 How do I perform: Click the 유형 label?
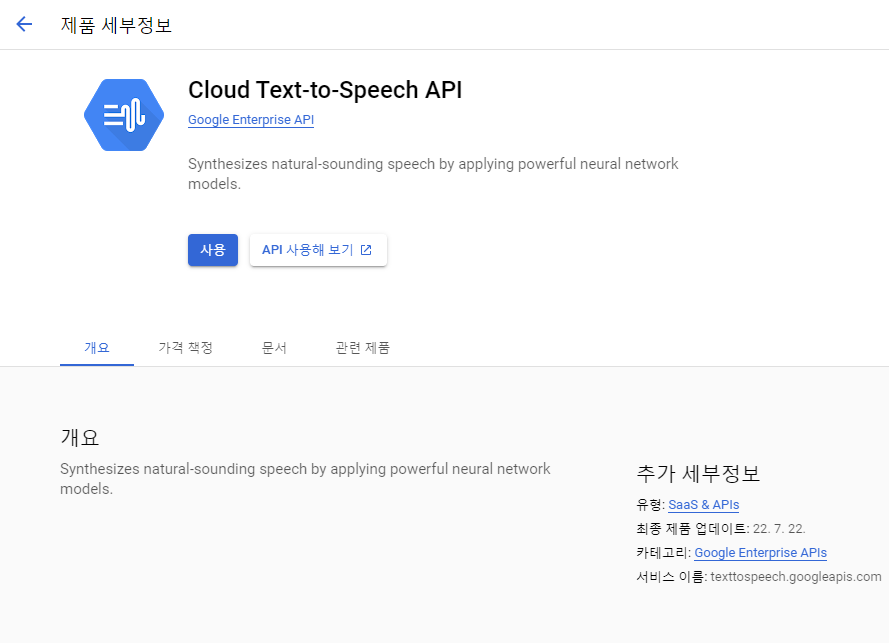(x=649, y=505)
